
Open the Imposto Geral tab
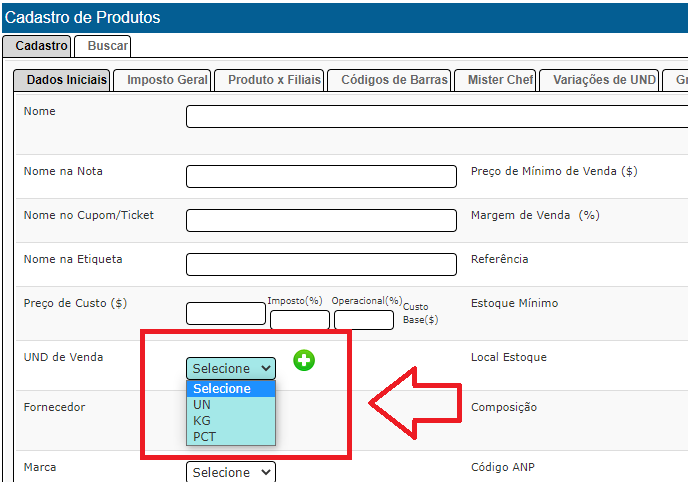coord(162,80)
